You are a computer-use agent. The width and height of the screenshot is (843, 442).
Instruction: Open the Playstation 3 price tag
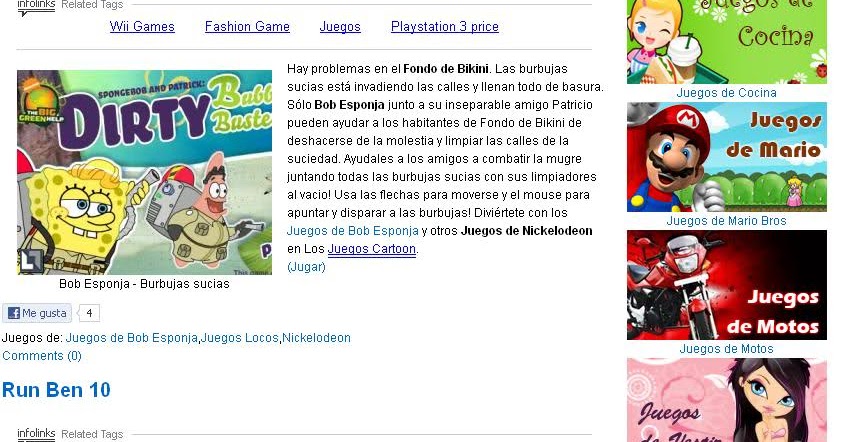445,26
